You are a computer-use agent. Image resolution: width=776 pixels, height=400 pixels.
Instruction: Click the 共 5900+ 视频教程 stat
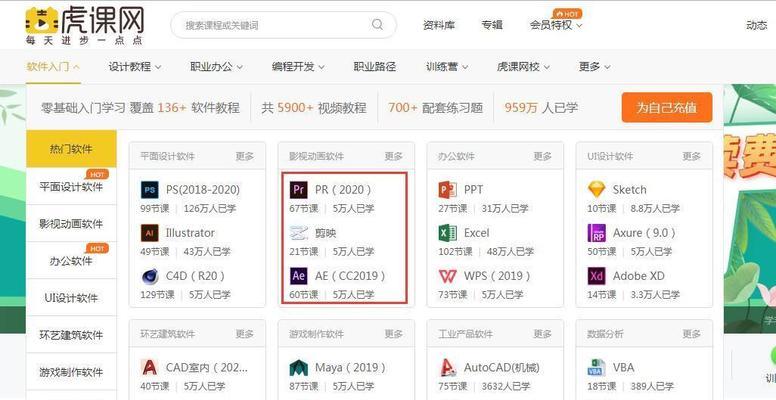pos(314,107)
